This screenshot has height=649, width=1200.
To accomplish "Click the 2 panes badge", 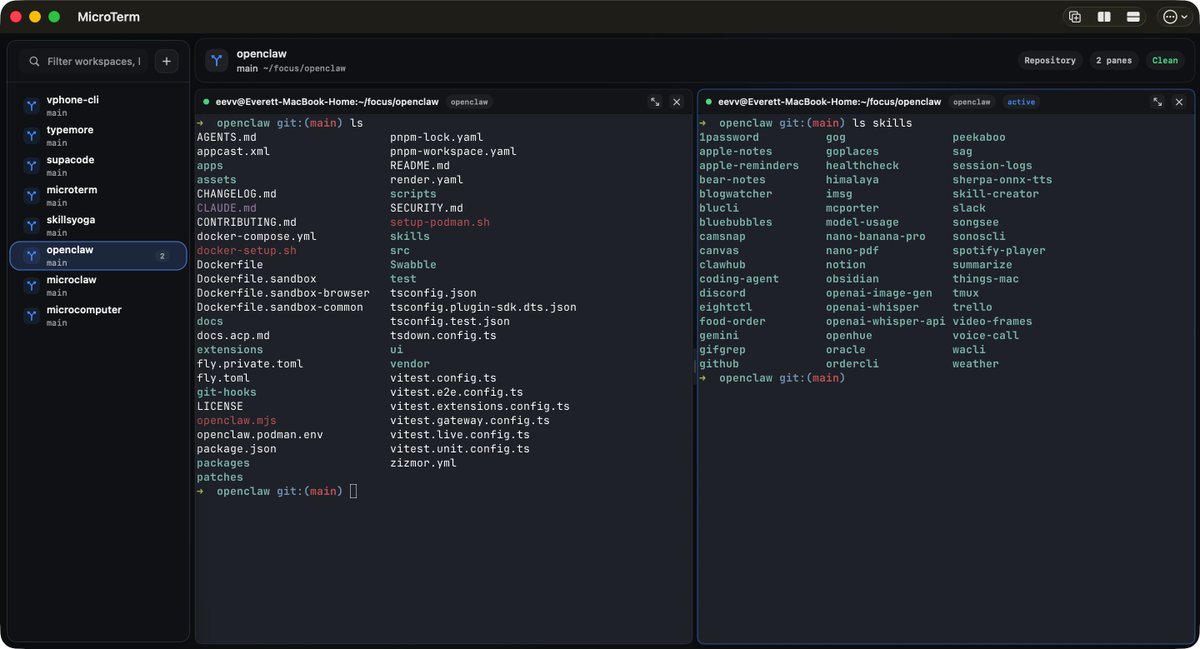I will [x=1114, y=61].
